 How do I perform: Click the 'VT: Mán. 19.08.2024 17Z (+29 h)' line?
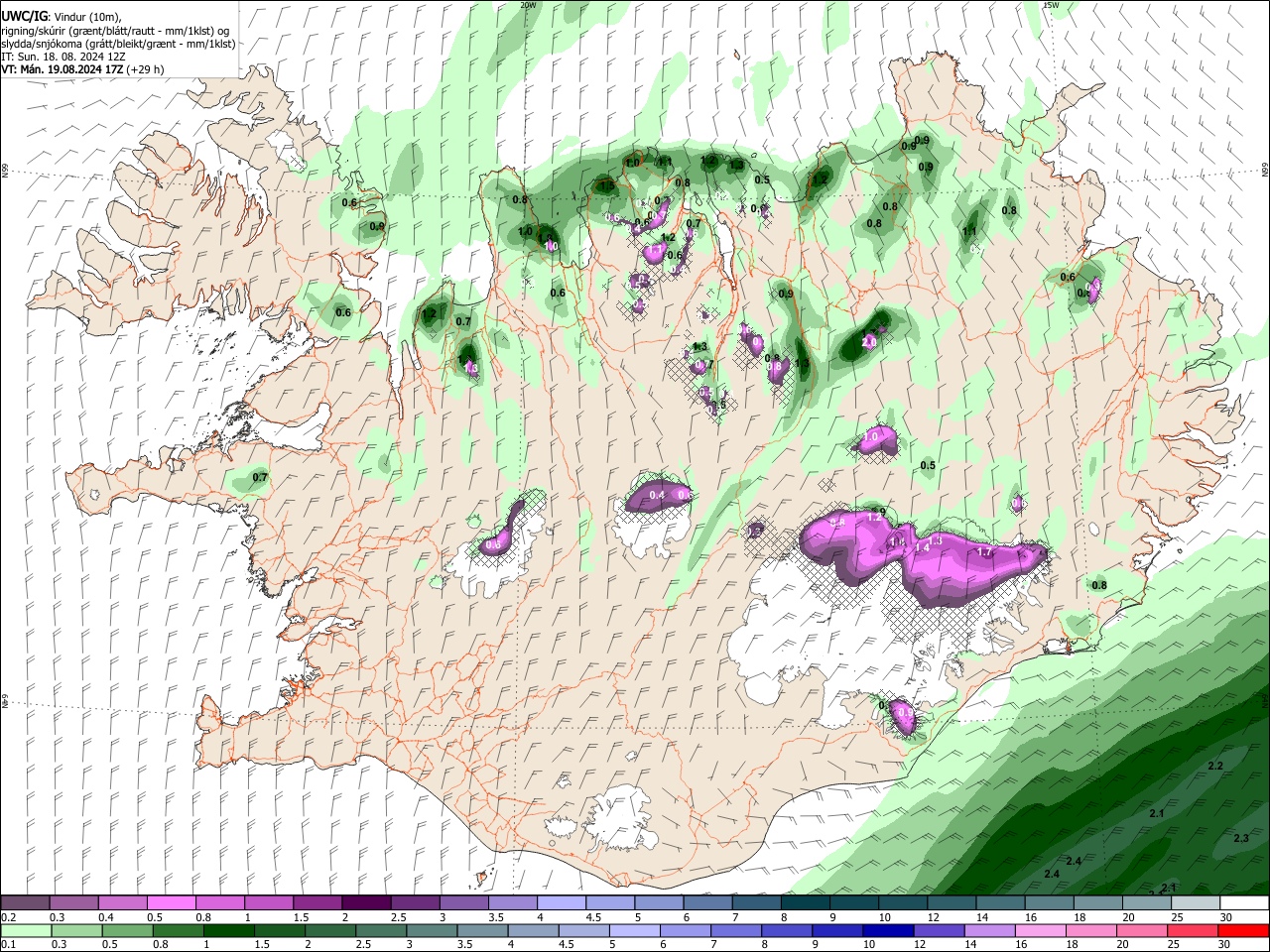[82, 69]
